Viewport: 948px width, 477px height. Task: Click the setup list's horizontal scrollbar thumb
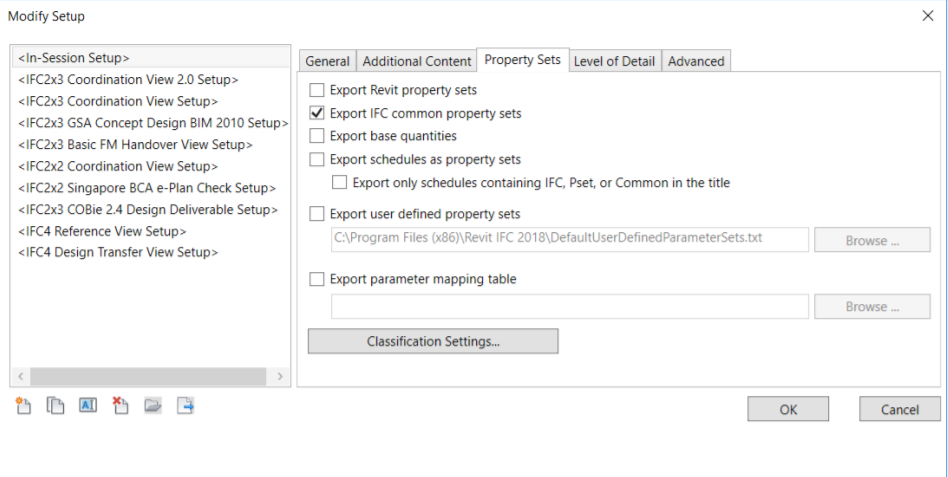(x=148, y=376)
